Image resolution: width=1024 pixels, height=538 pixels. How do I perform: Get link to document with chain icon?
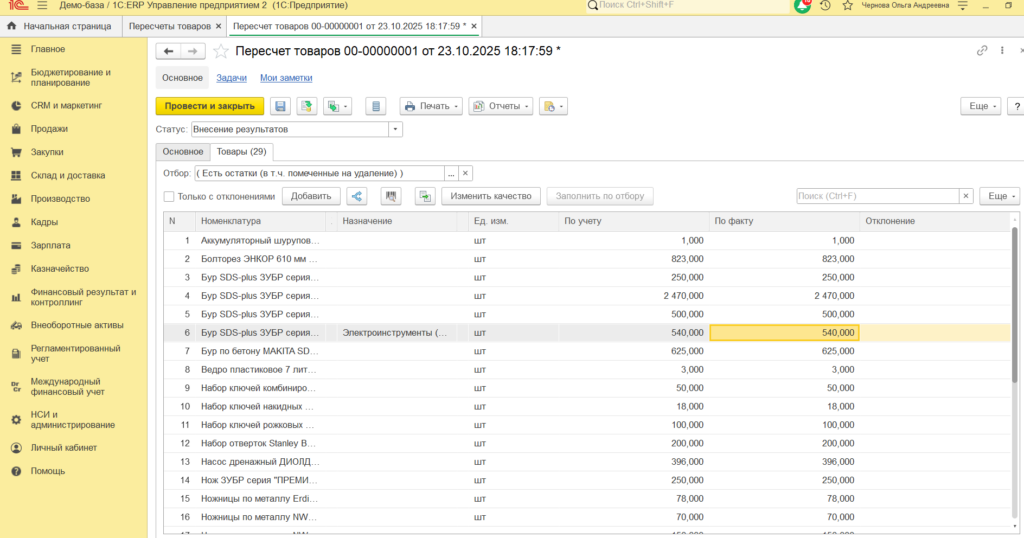click(x=982, y=51)
